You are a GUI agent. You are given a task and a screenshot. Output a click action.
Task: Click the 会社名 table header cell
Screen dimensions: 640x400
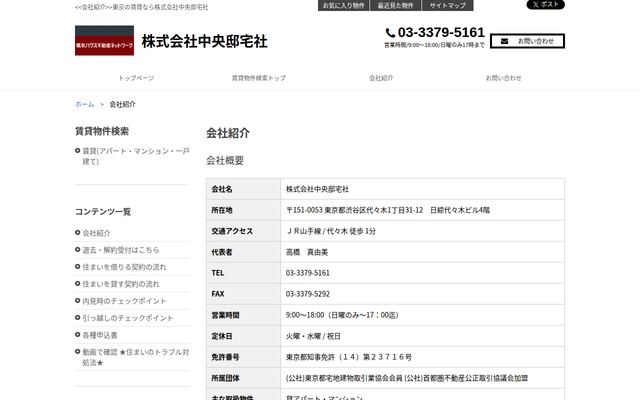coord(244,189)
